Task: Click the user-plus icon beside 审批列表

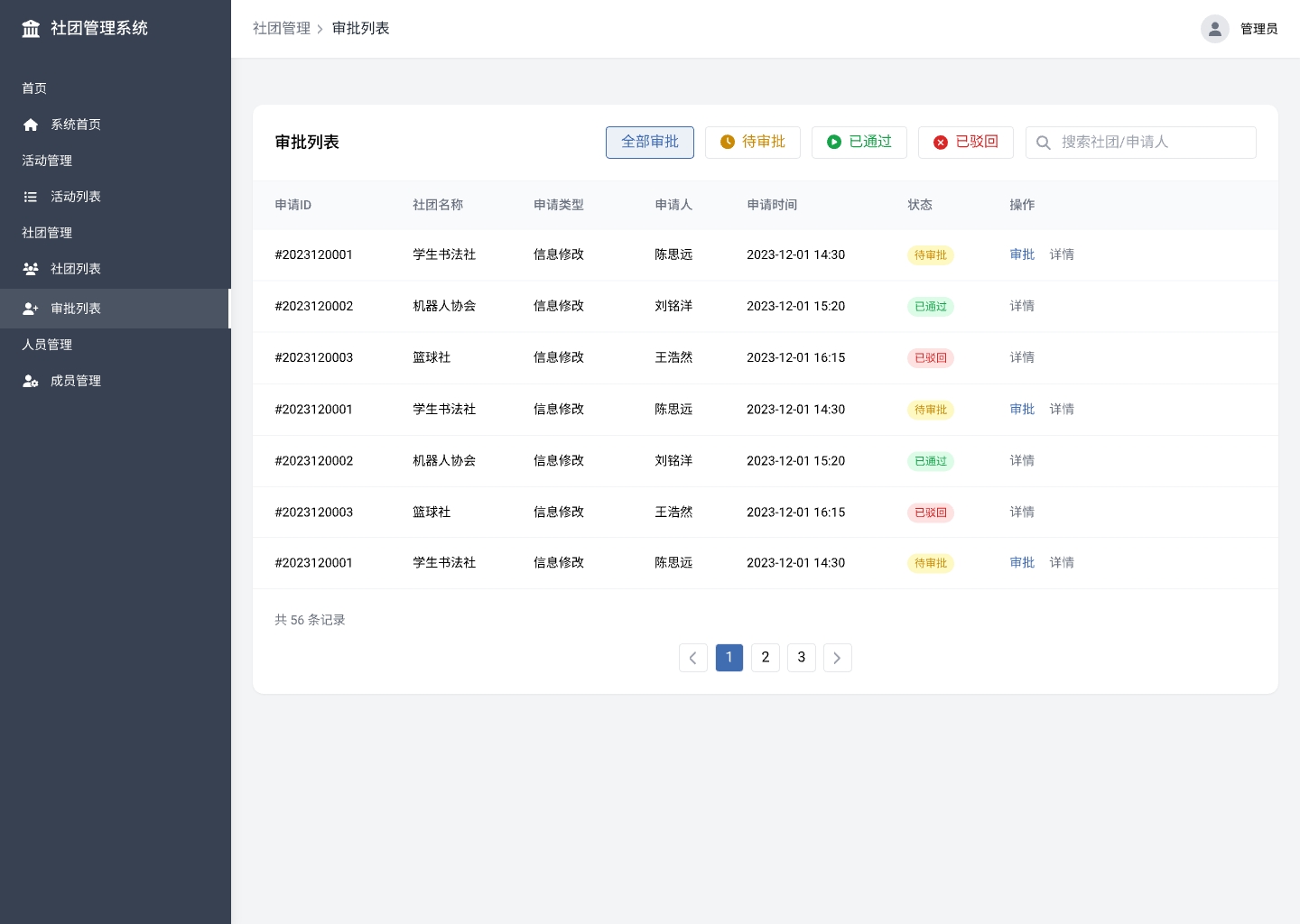Action: [31, 309]
